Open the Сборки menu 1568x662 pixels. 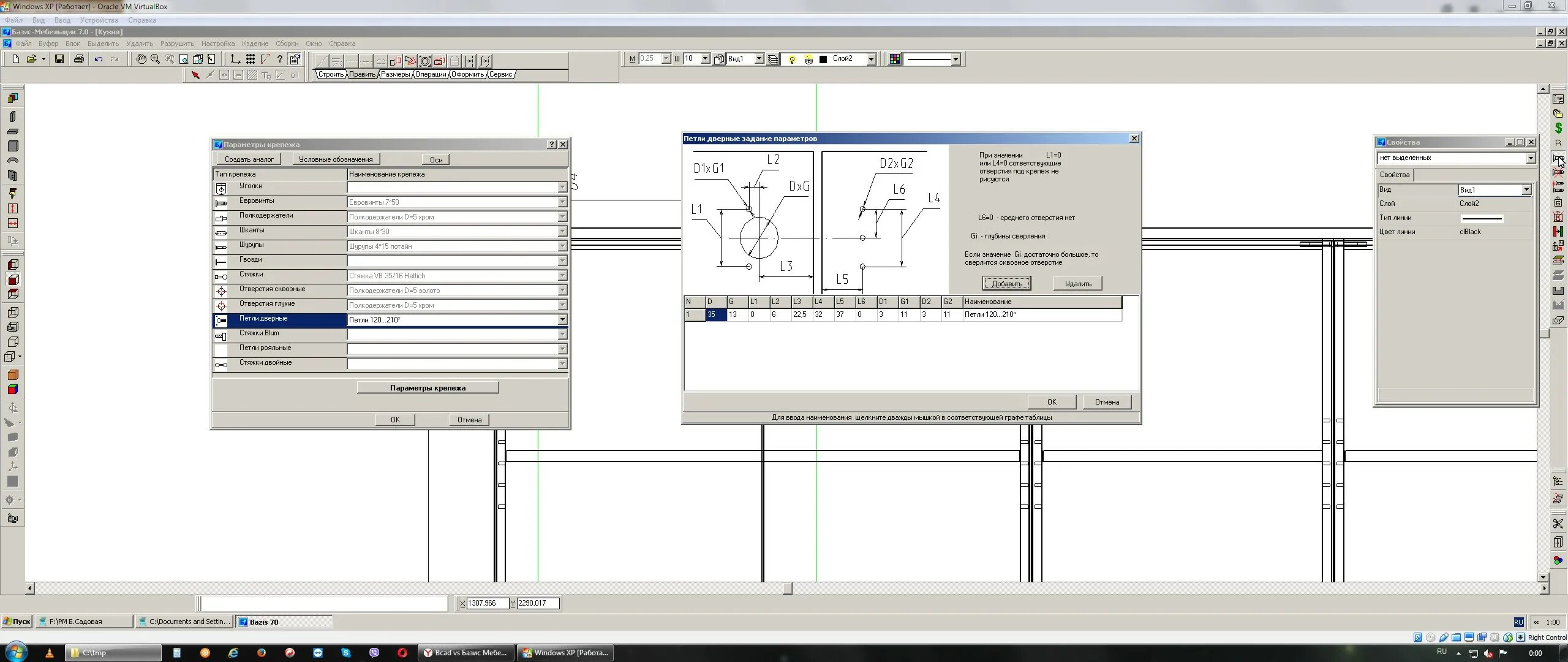(287, 44)
